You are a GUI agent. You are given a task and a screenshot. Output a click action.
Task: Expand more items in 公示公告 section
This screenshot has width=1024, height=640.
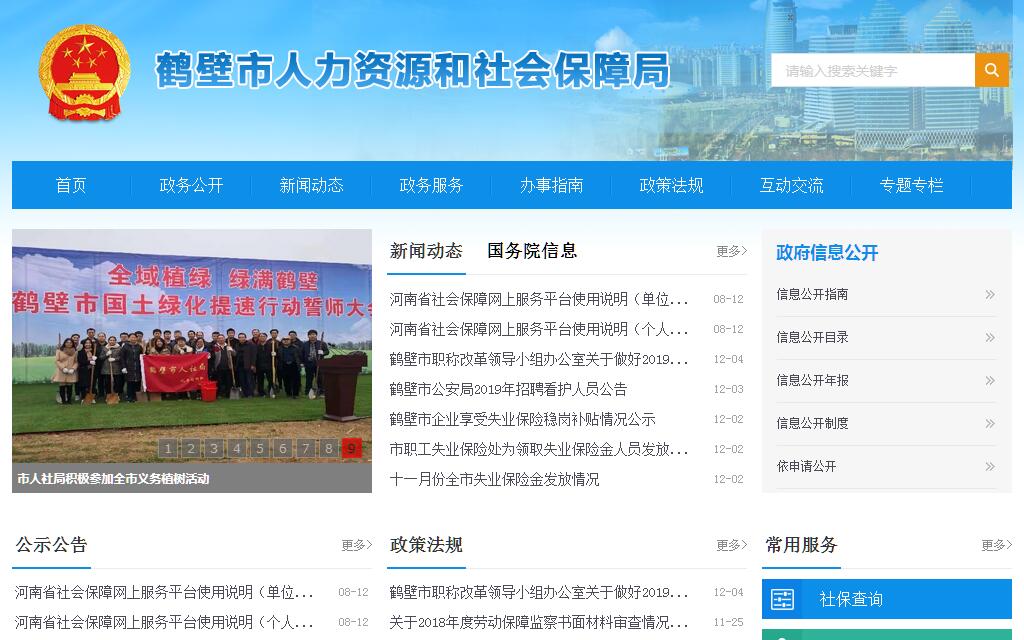356,545
